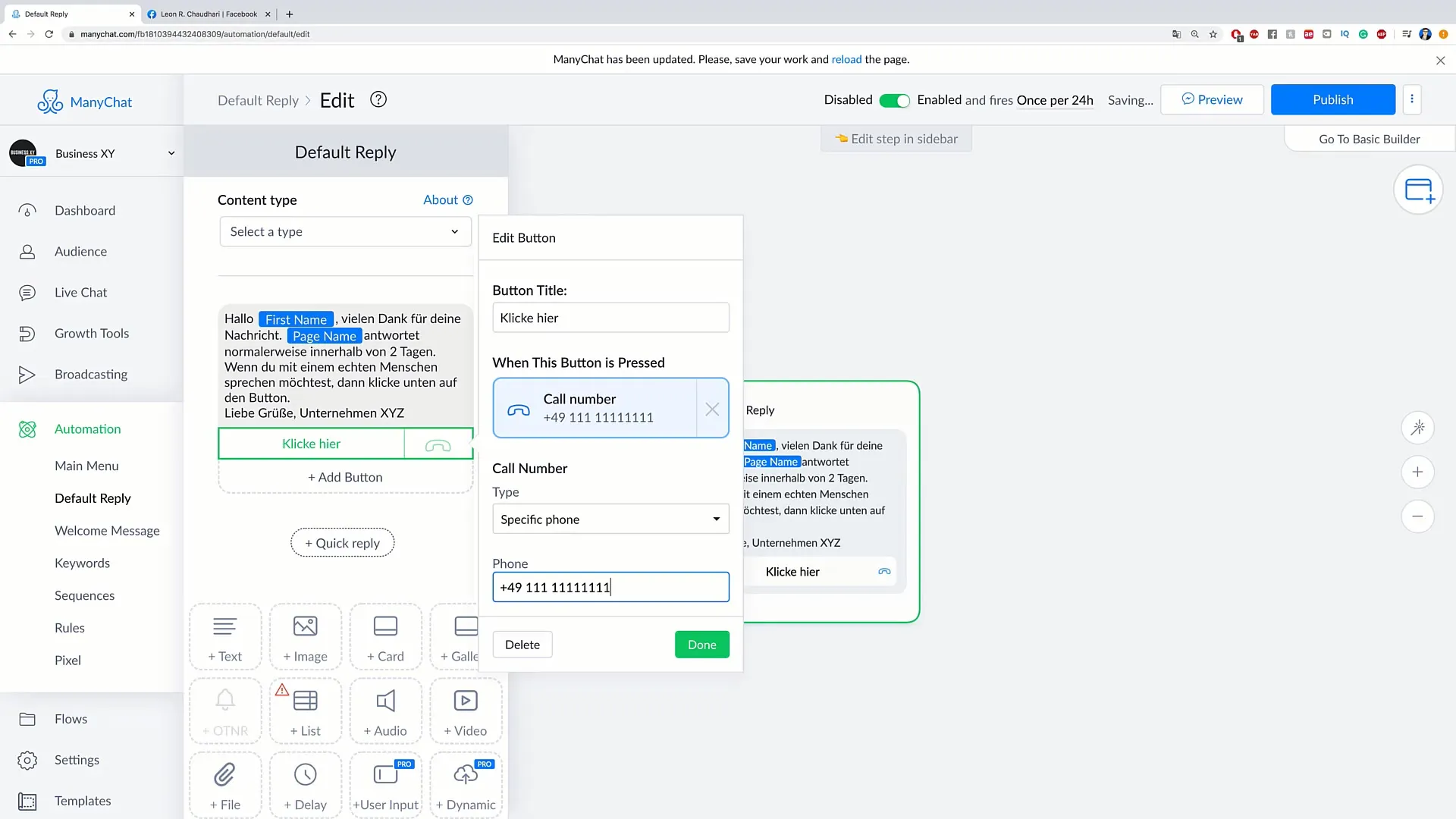
Task: Add a List block
Action: pos(305,712)
